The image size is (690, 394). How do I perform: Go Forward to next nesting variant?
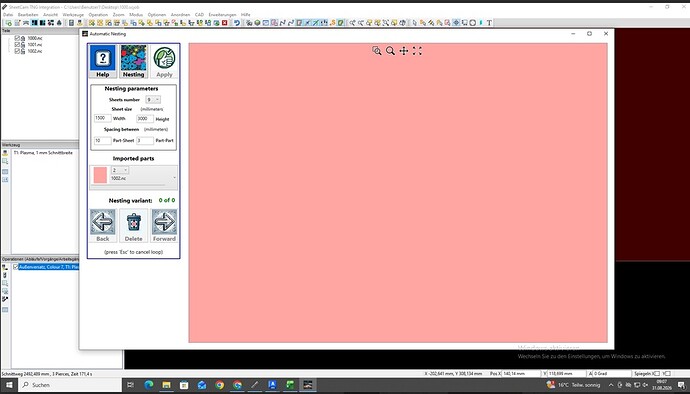[164, 225]
